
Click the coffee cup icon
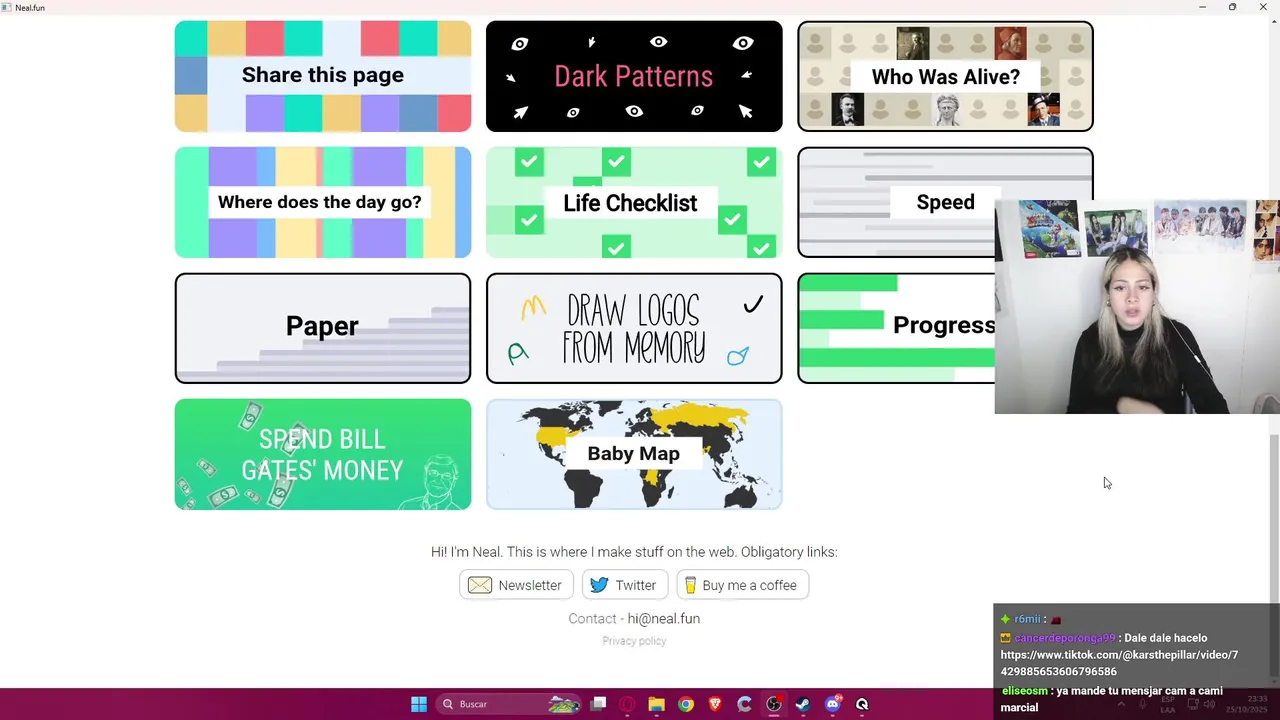(690, 585)
